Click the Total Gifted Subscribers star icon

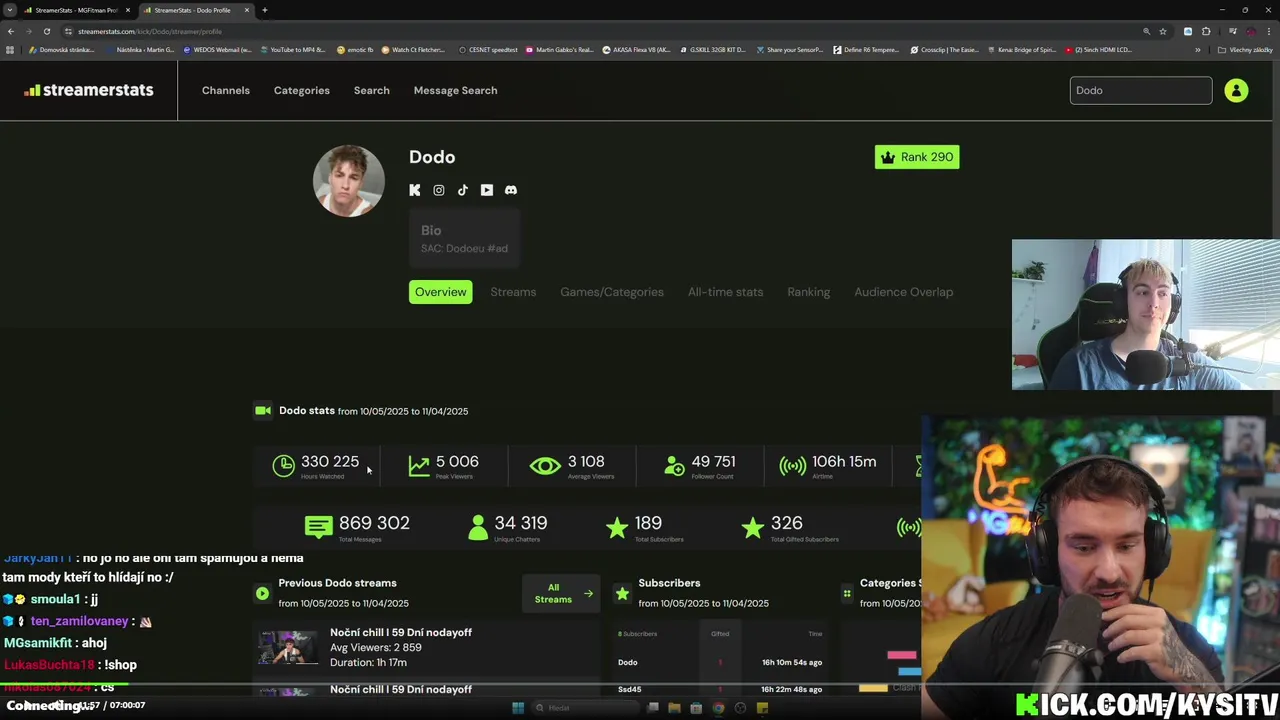click(x=753, y=527)
